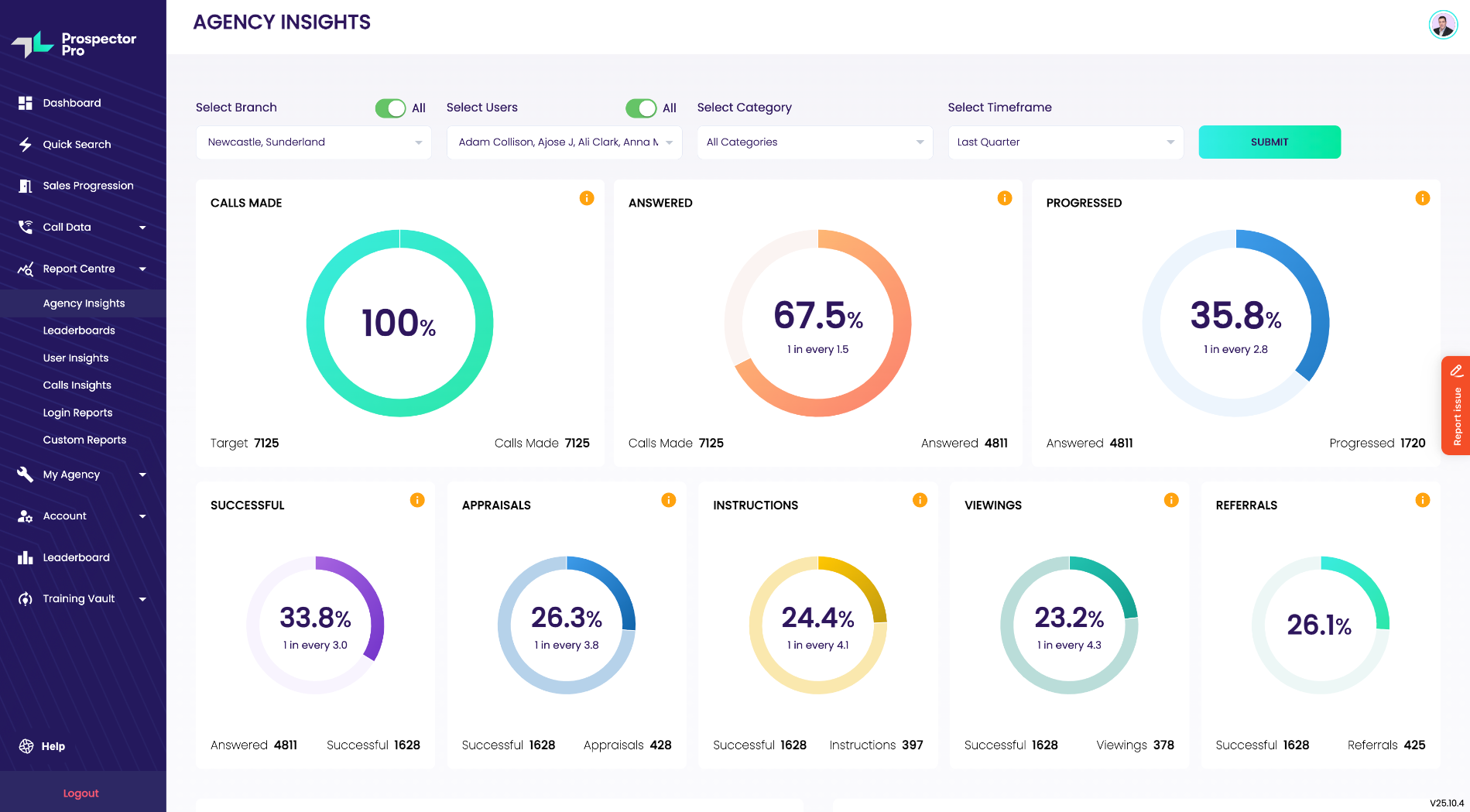
Task: Click the Prospector Pro logo
Action: coord(74,44)
